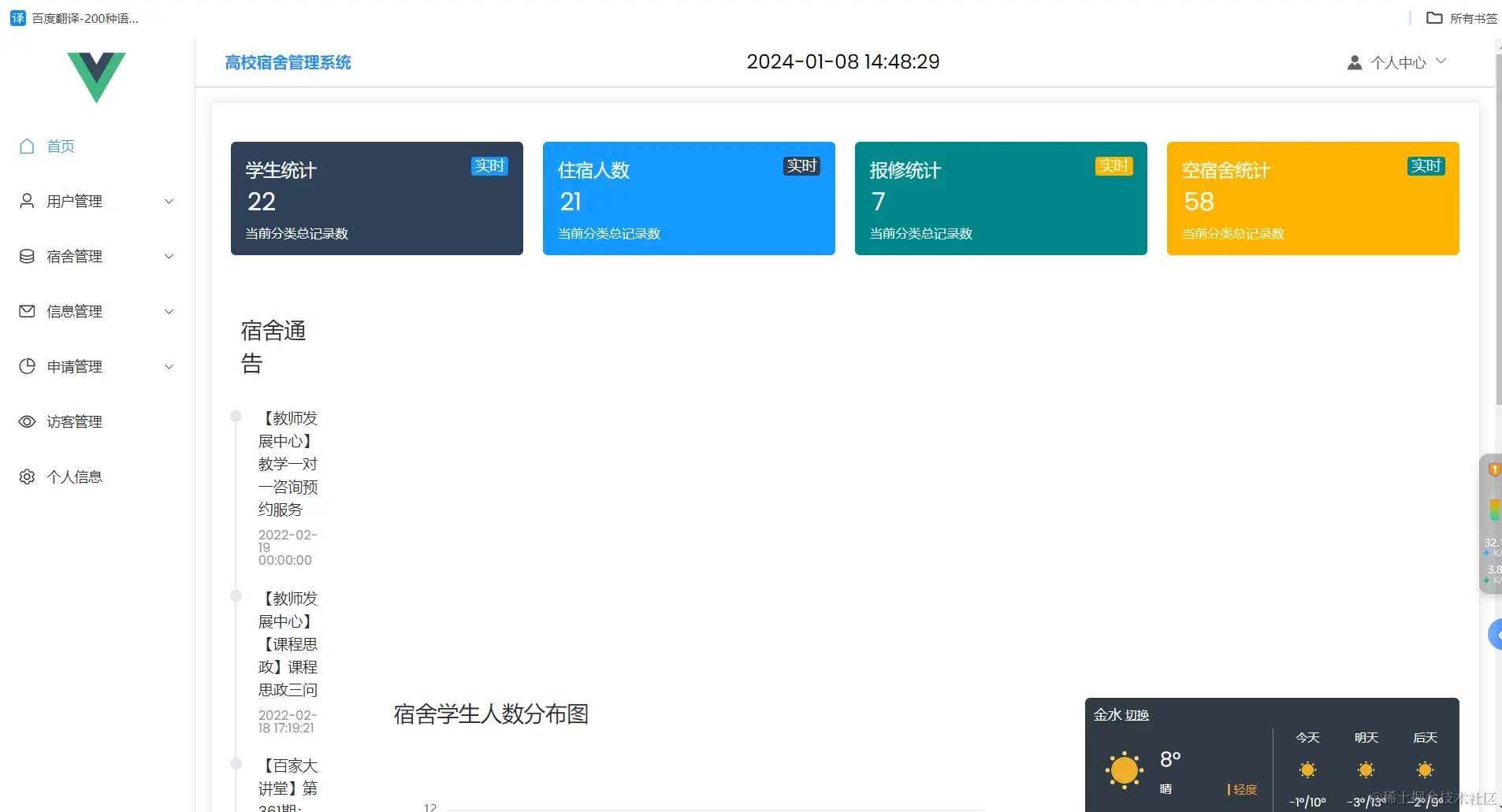Click 个人中心 label in header
This screenshot has height=812, width=1502.
[1398, 62]
